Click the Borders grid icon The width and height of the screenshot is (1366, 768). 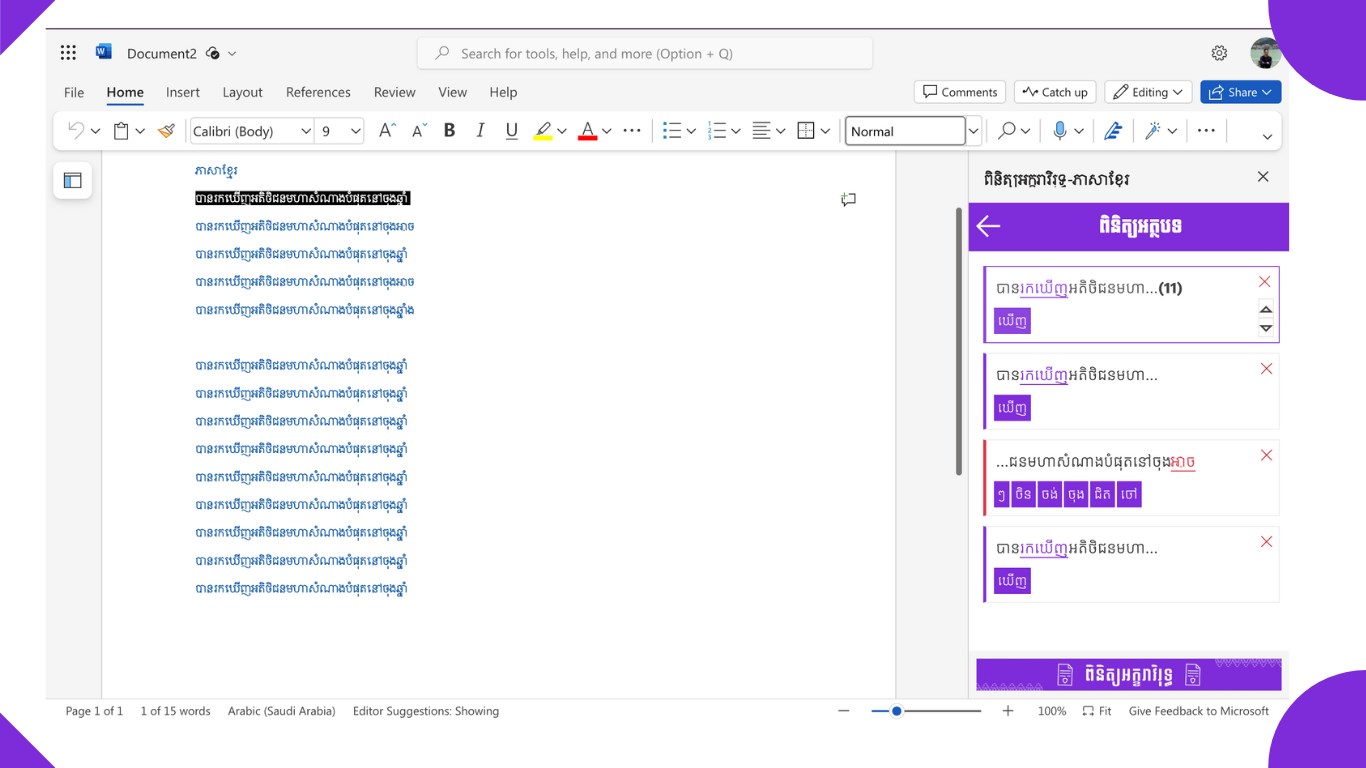[x=806, y=131]
